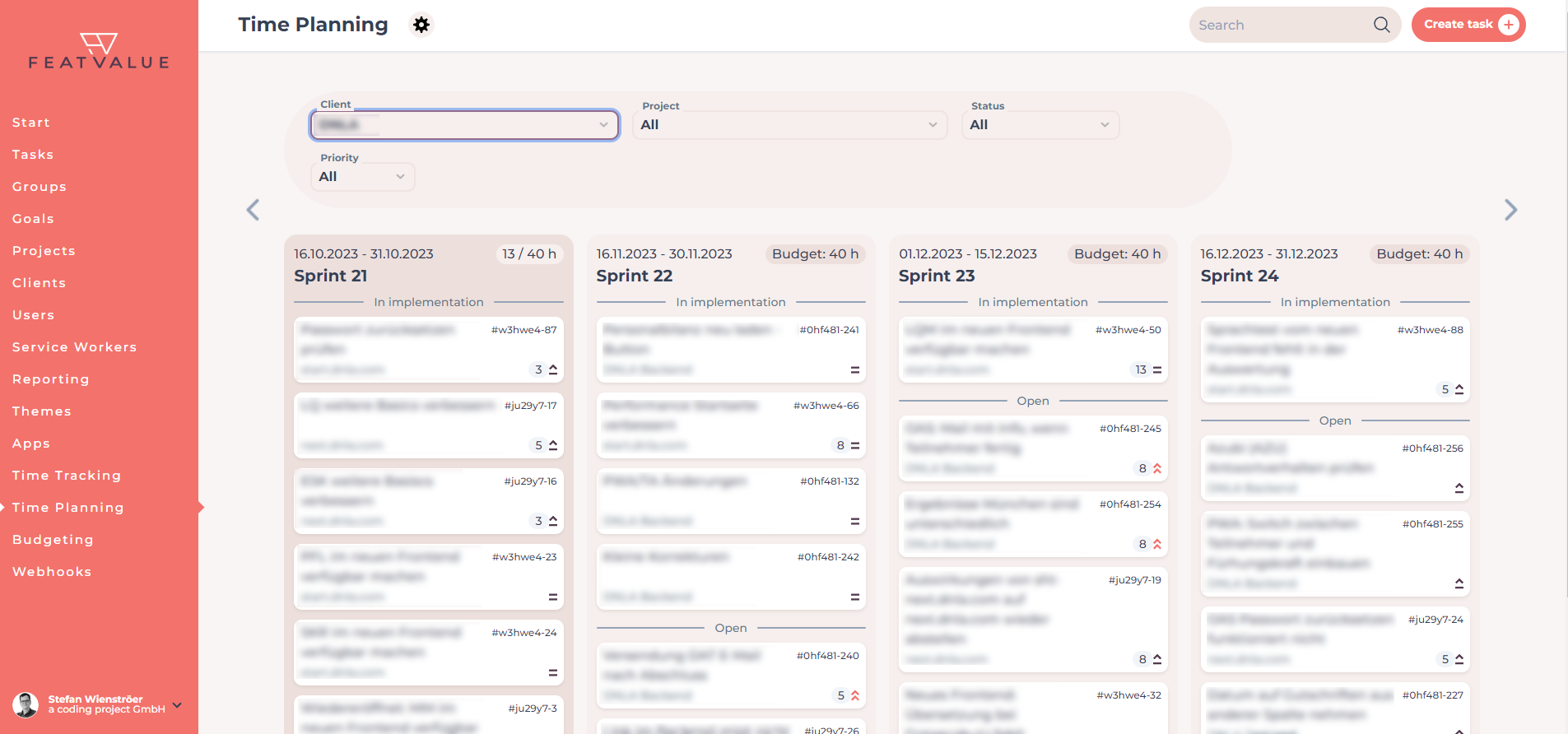The image size is (1568, 734).
Task: Click priority icon on task #w3hwe4-66
Action: click(855, 445)
